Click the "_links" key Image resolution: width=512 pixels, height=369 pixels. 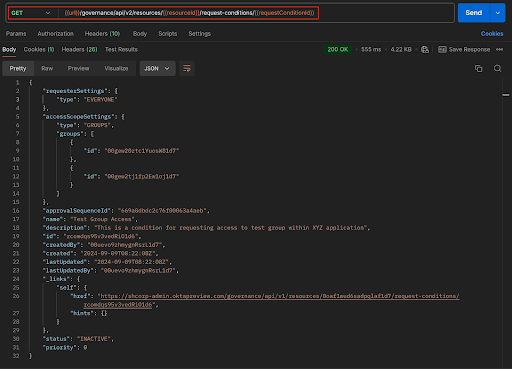(x=56, y=279)
